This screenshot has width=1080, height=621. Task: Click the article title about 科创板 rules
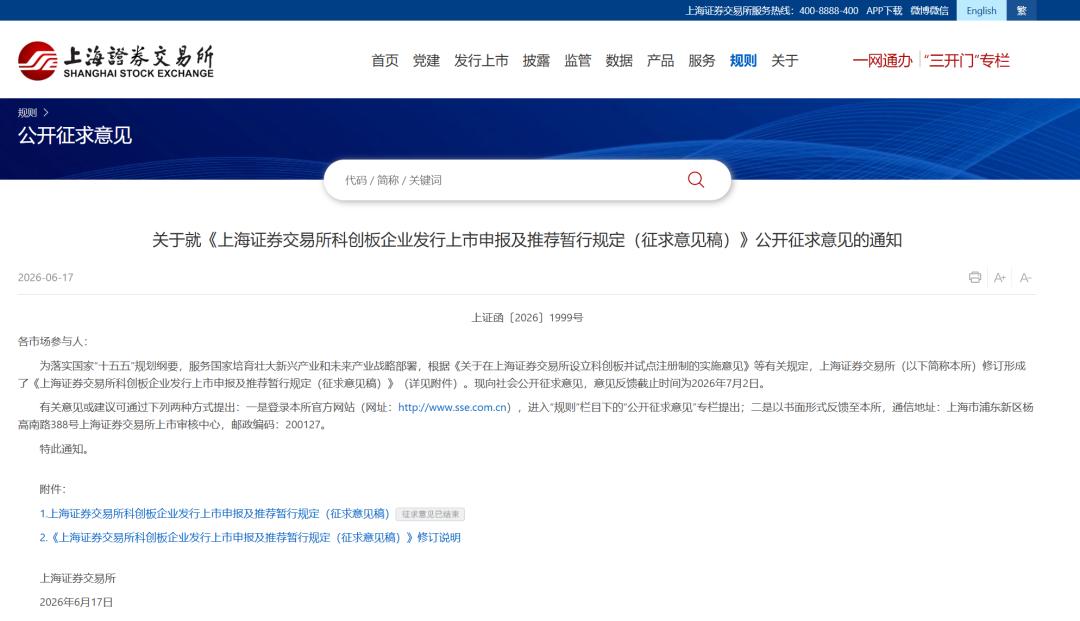[x=527, y=240]
